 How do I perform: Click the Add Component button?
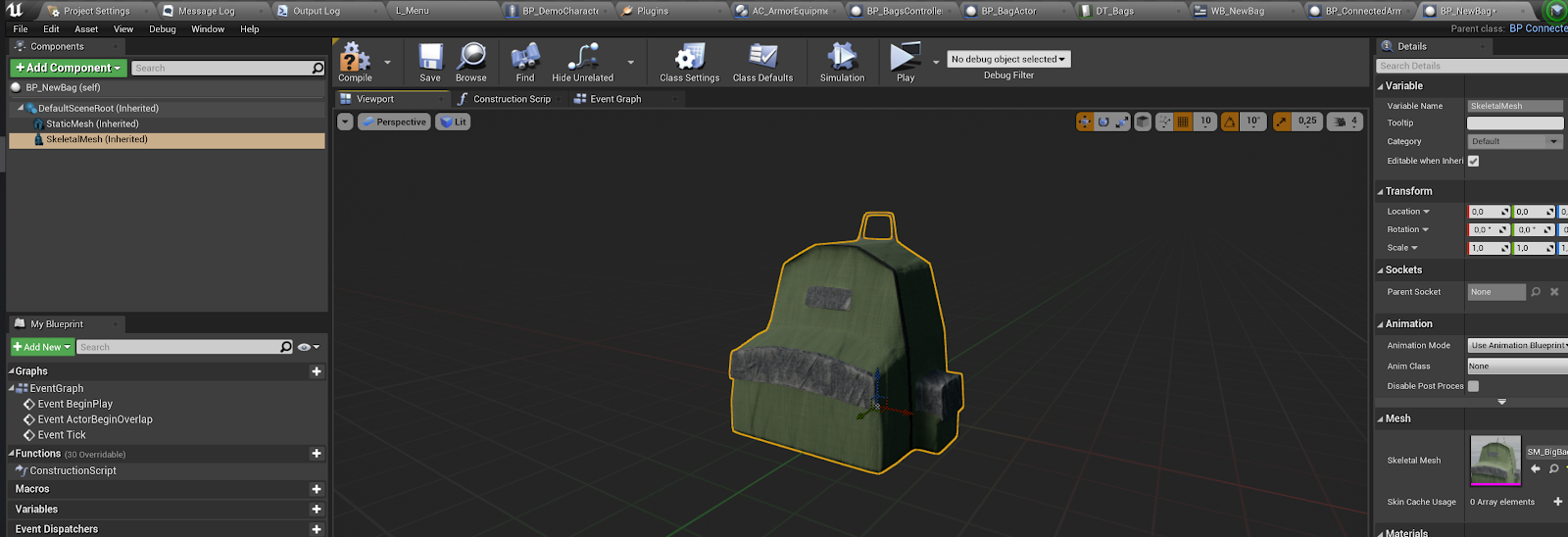coord(69,68)
